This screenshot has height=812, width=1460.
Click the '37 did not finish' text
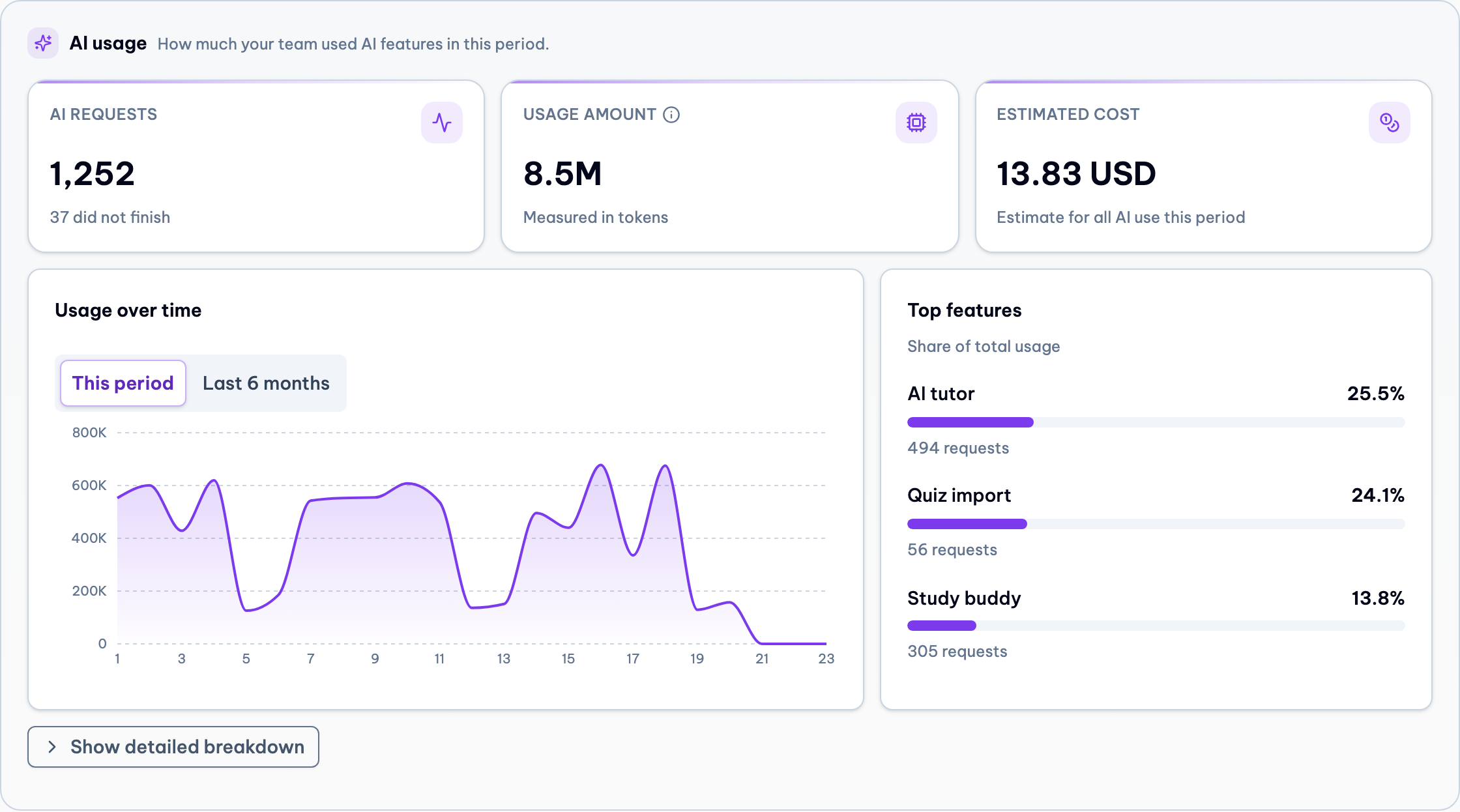click(110, 217)
